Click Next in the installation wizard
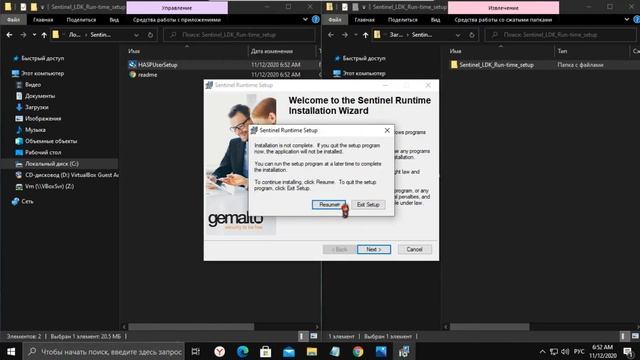The height and width of the screenshot is (360, 640). tap(374, 249)
